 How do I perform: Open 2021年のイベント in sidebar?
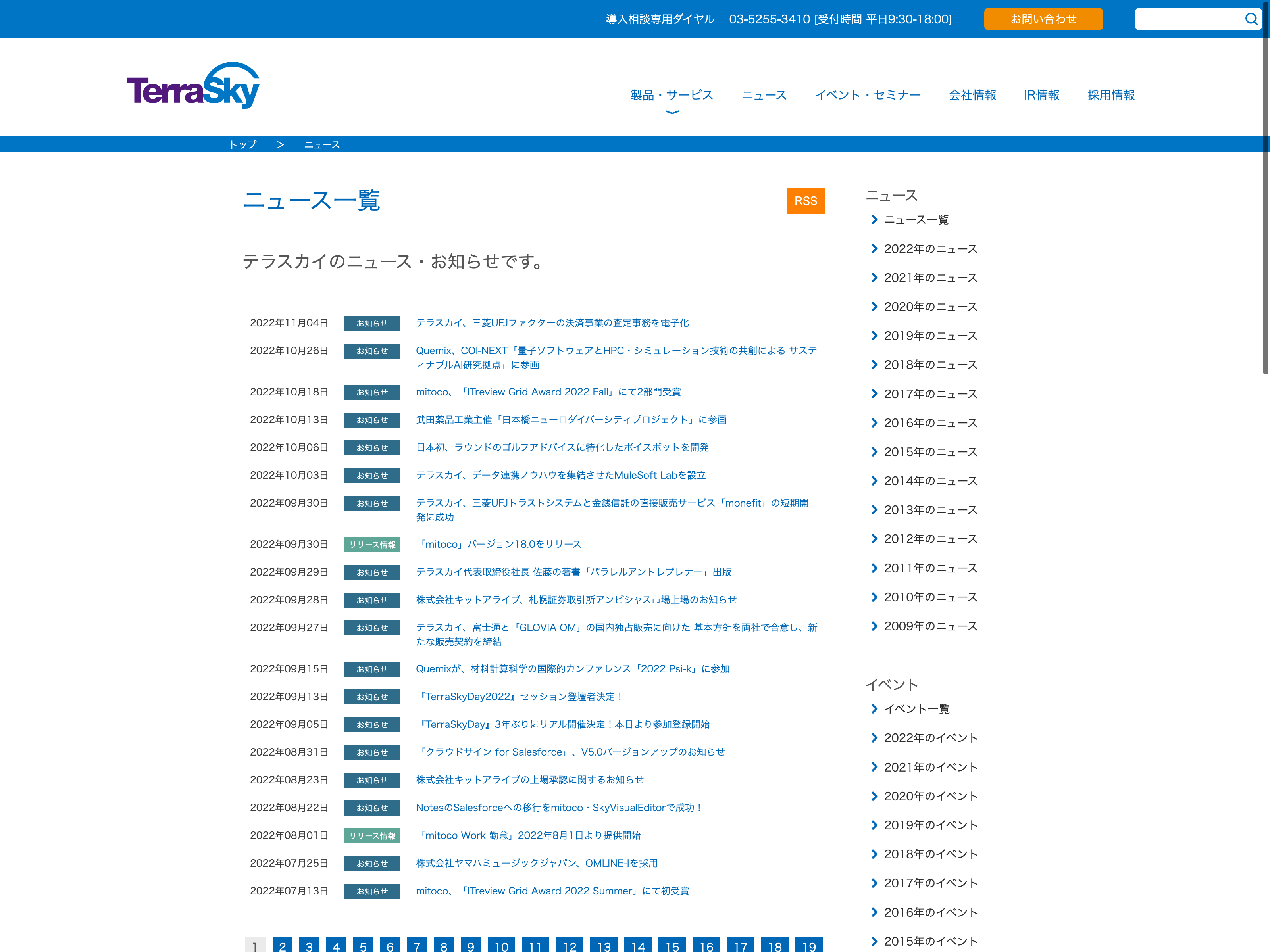[930, 767]
